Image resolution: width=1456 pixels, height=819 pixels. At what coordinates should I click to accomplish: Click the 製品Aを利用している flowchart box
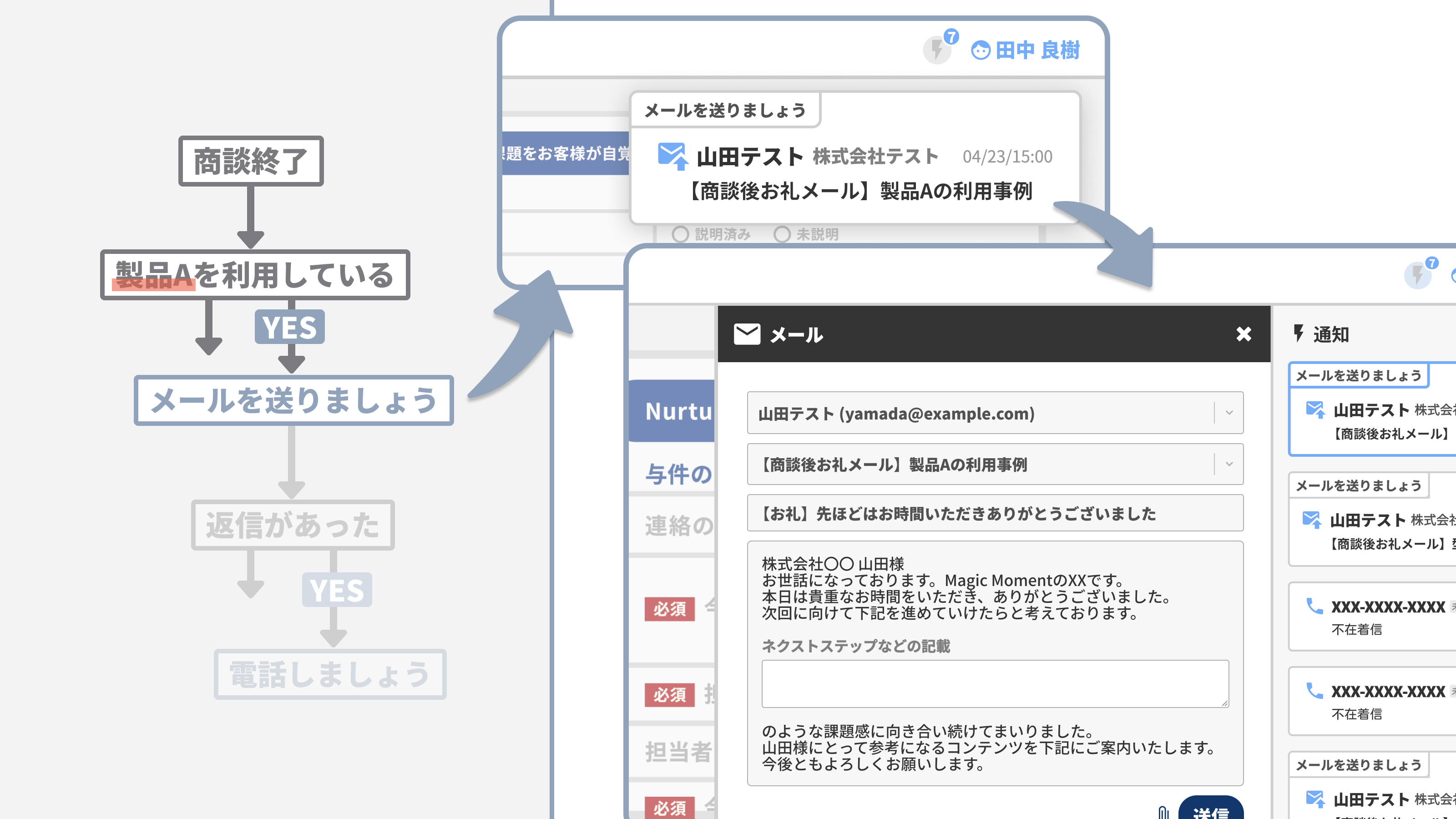(x=255, y=275)
